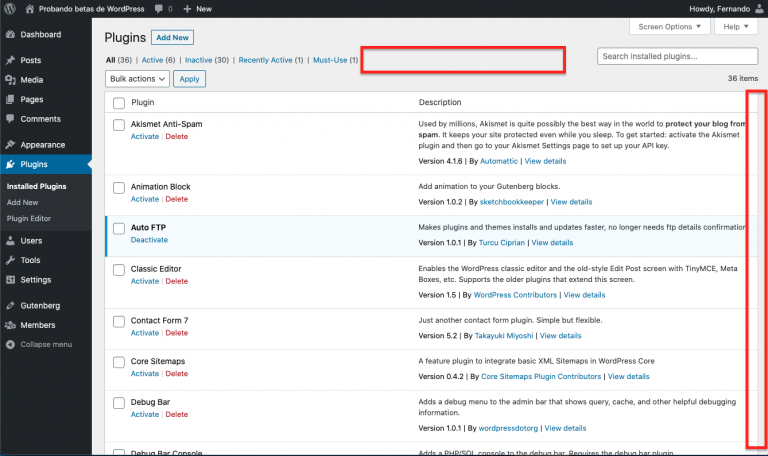Filter by Recently Active (1)

pos(271,60)
